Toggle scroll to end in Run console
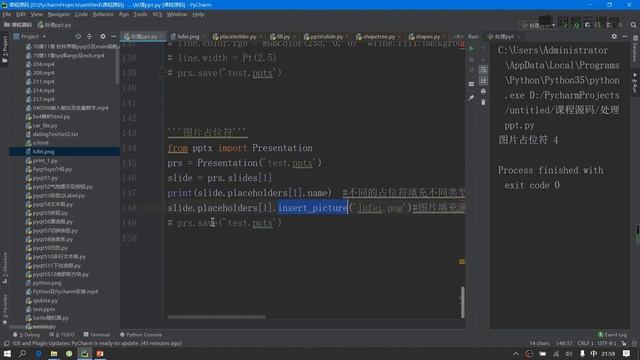 tap(483, 80)
